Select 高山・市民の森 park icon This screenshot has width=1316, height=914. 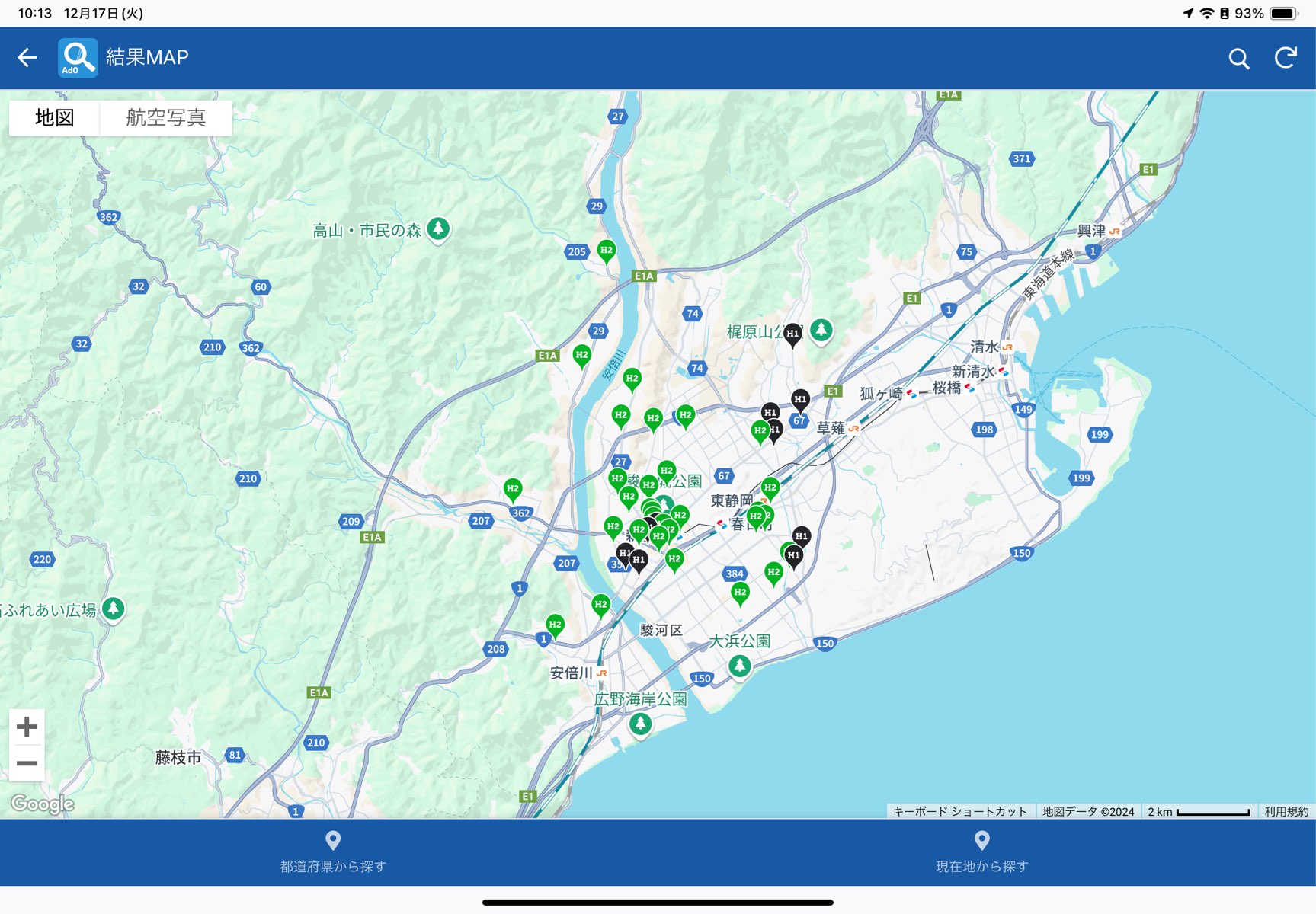tap(438, 228)
